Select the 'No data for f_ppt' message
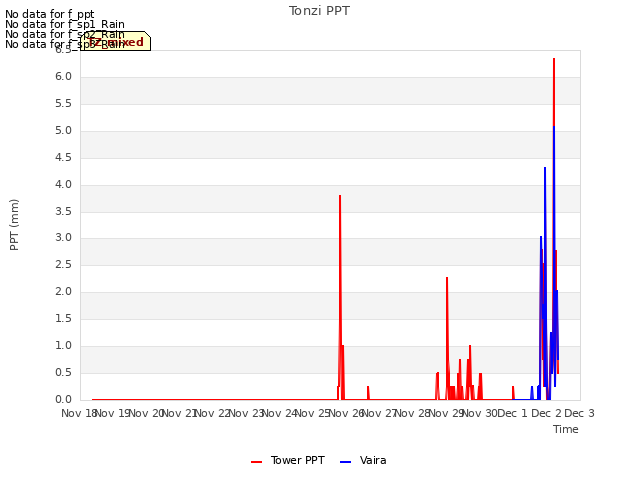This screenshot has height=480, width=640. pos(50,14)
